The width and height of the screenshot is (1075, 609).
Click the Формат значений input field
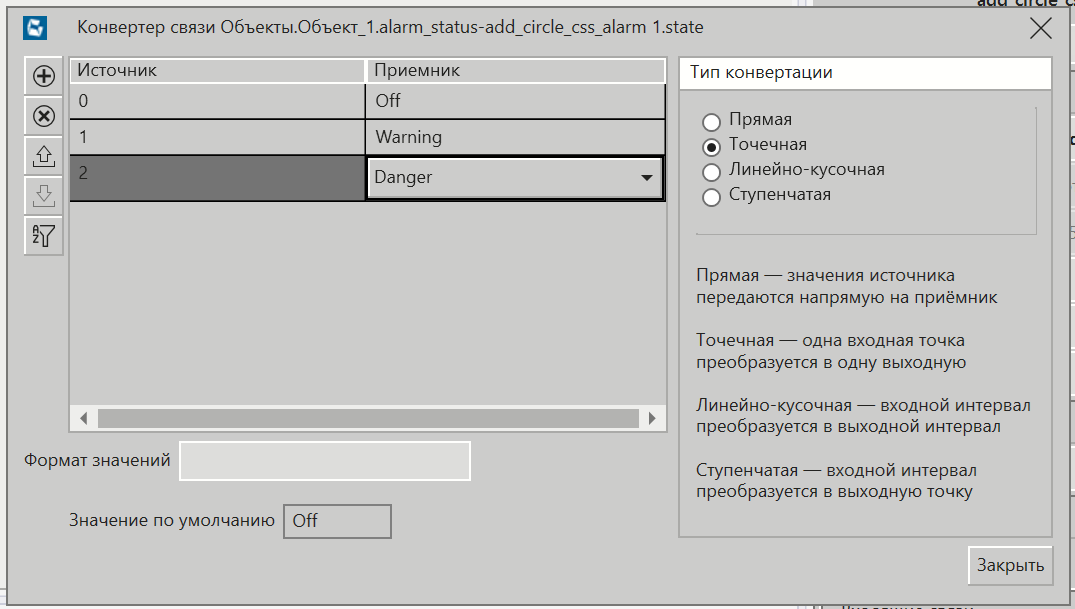pos(324,460)
